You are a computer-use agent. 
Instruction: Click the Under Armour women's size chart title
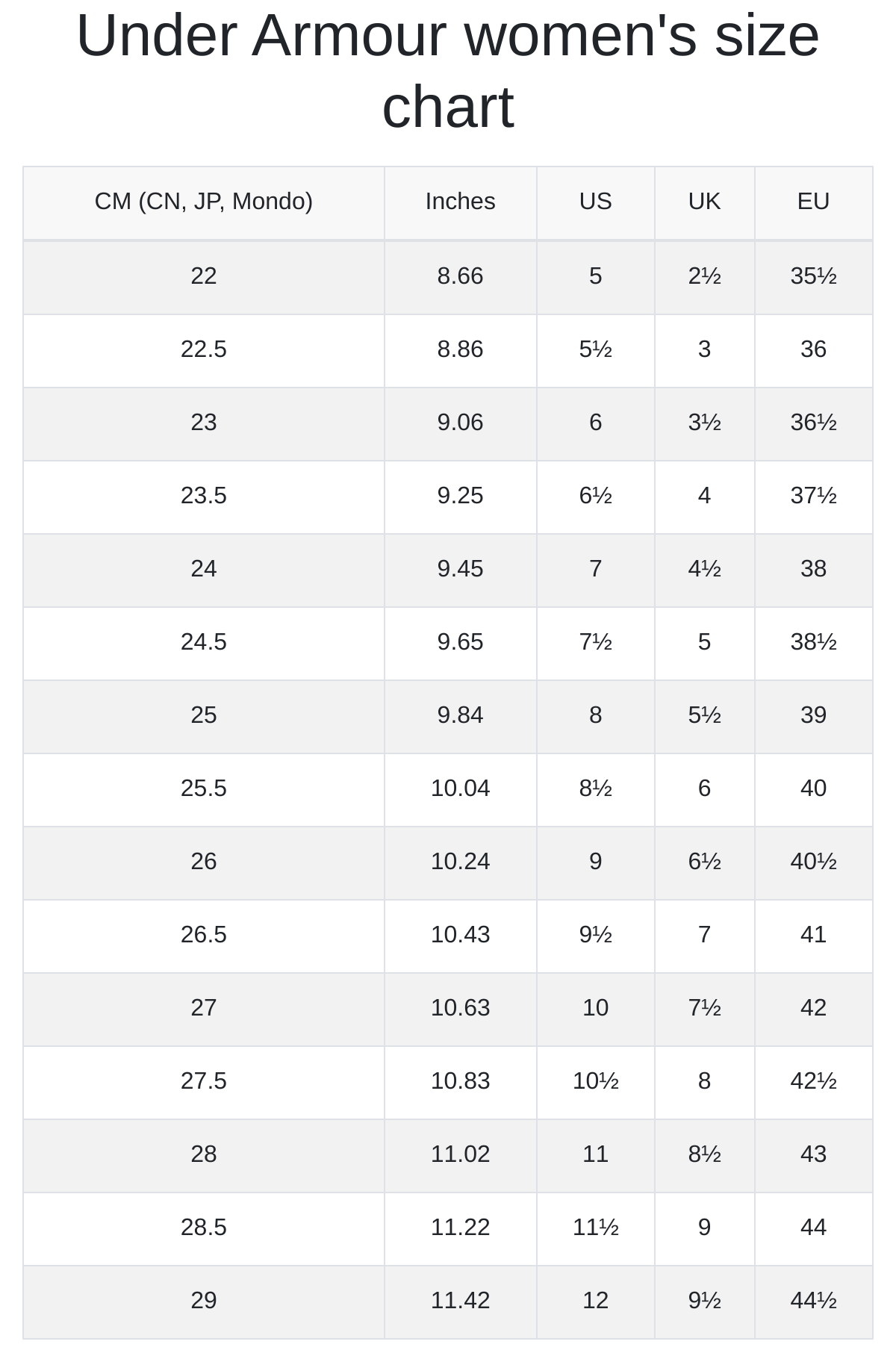point(448,71)
